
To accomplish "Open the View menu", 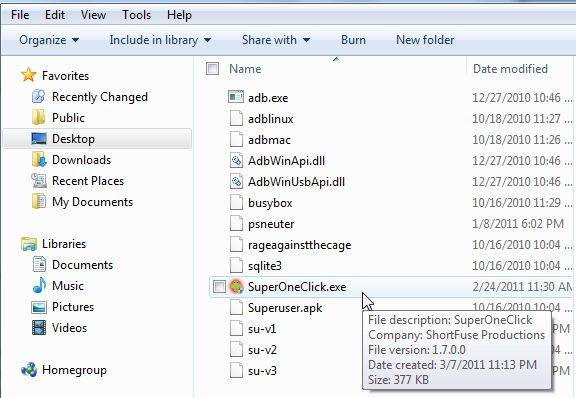I will [93, 15].
